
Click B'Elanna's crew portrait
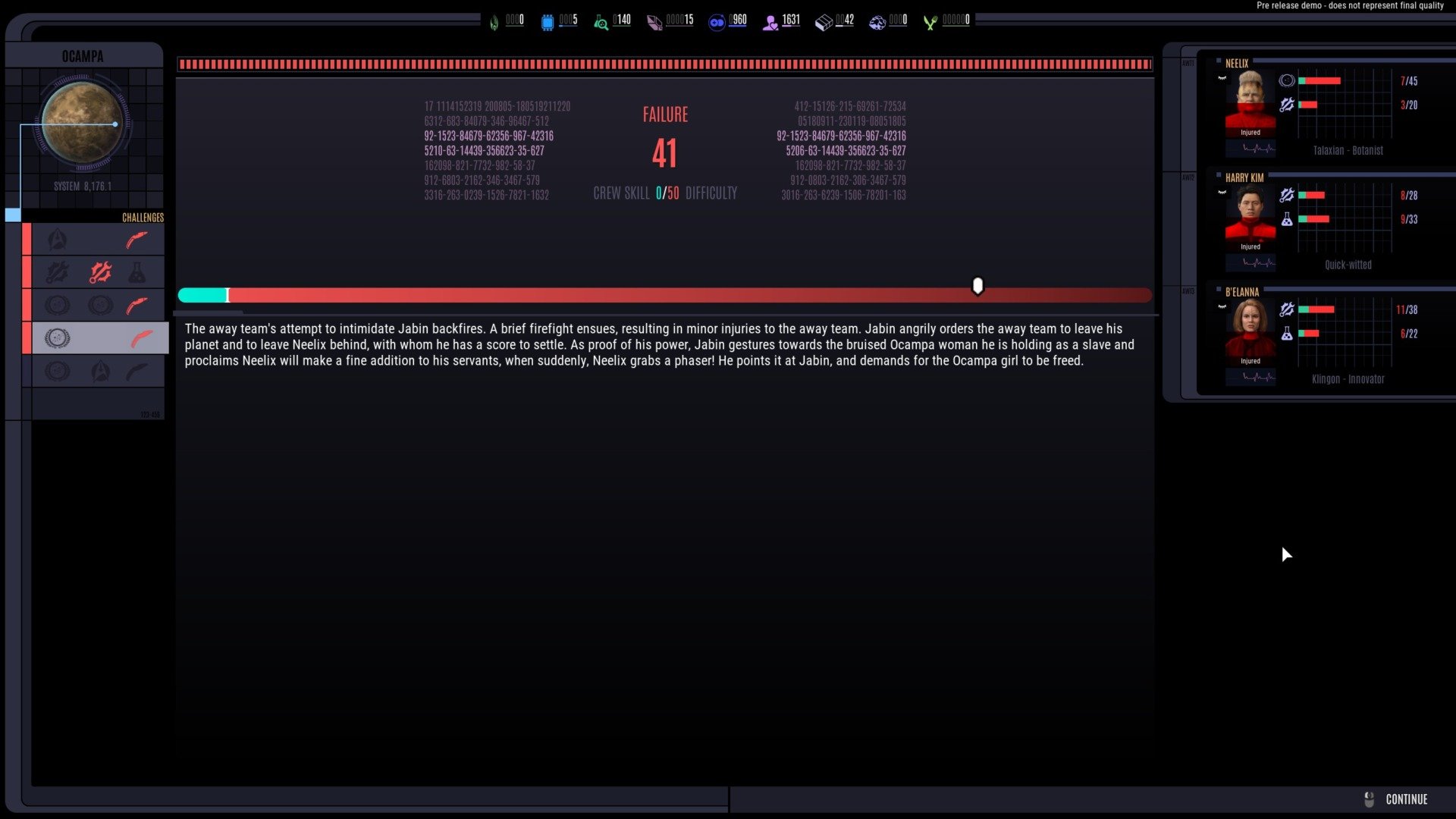coord(1250,328)
